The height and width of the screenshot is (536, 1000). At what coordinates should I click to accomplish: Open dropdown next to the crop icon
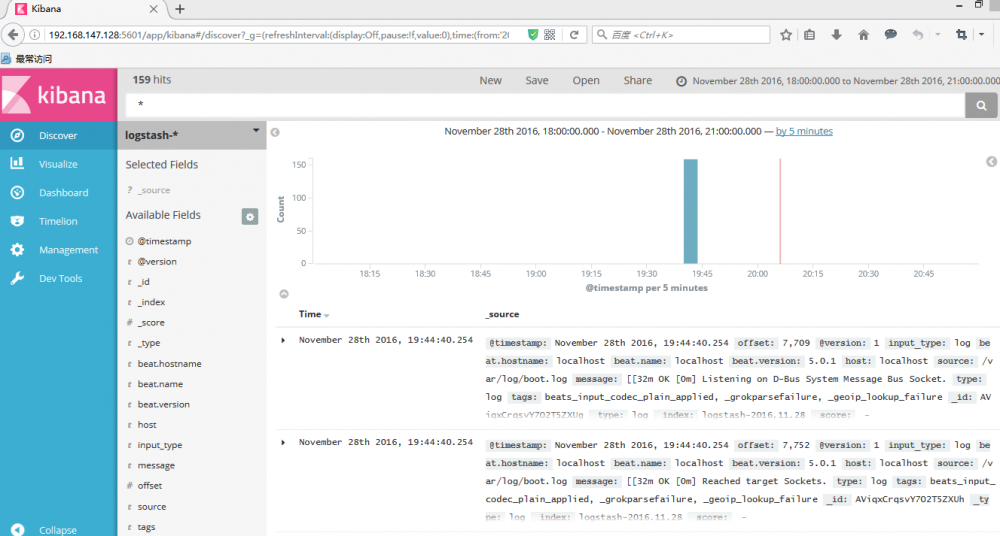[982, 34]
